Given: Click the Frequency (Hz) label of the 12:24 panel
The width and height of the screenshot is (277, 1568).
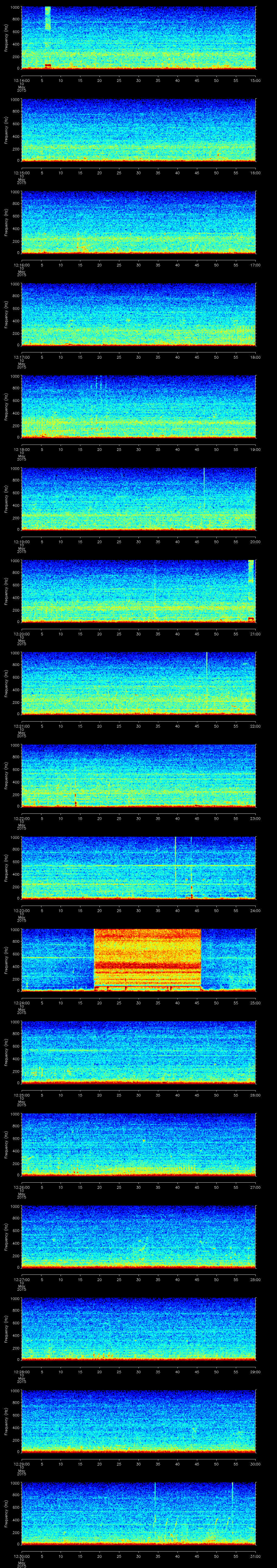Looking at the screenshot, I should coord(6,960).
